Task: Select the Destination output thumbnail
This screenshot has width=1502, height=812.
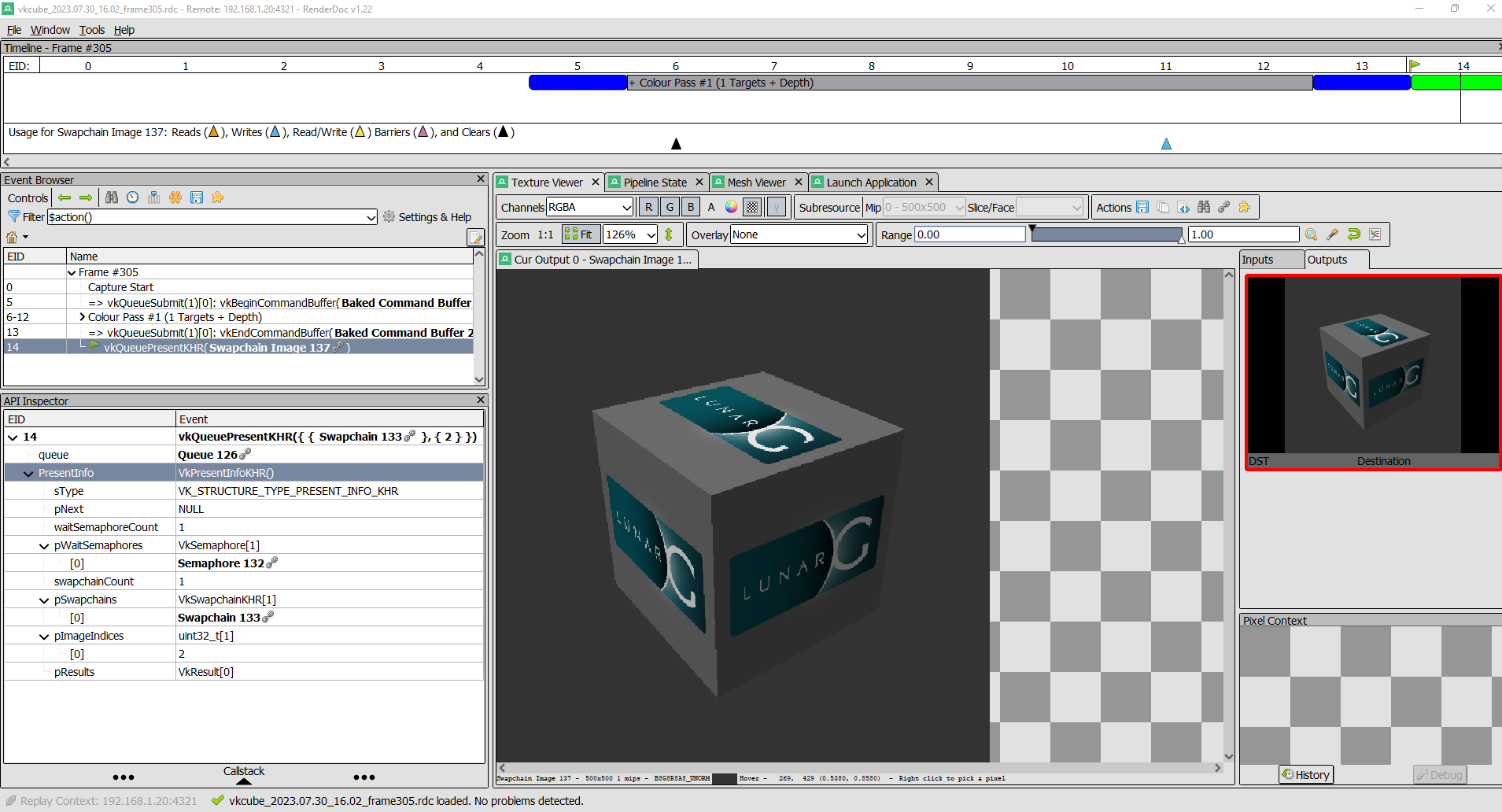Action: pyautogui.click(x=1373, y=372)
